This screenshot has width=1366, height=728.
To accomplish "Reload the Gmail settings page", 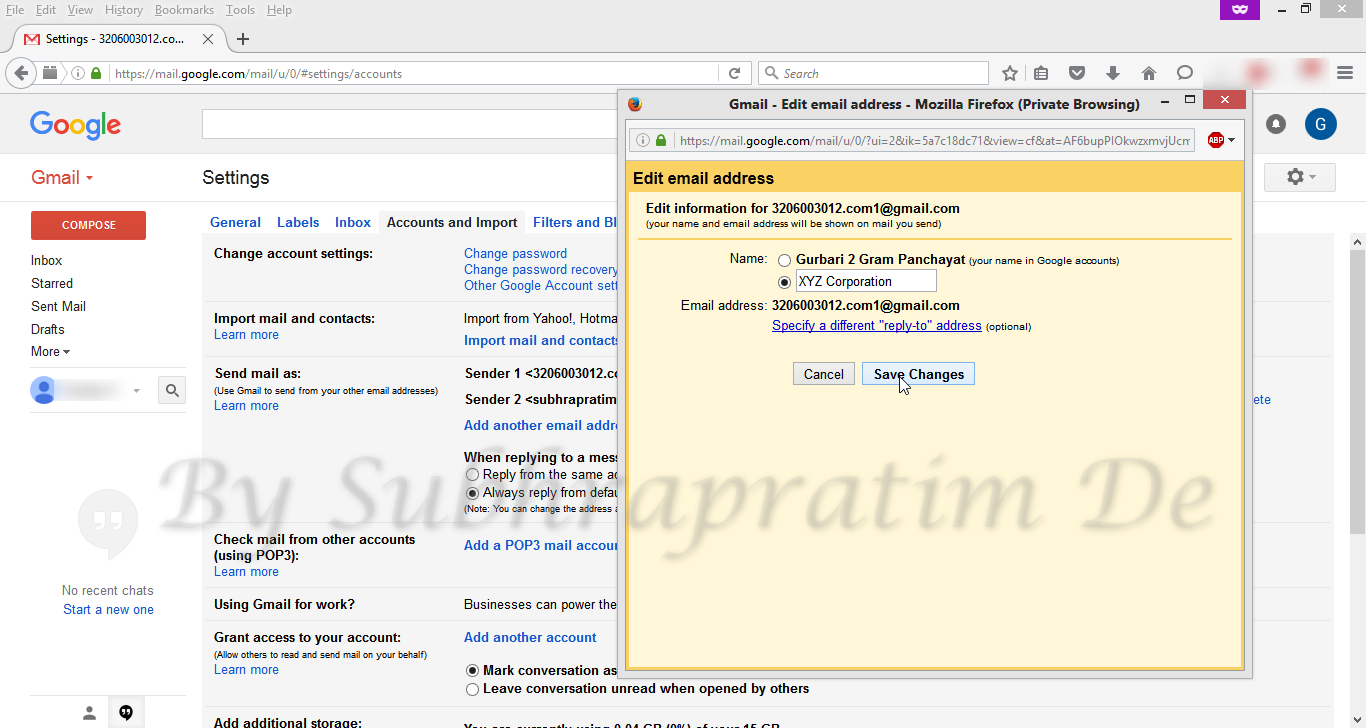I will click(x=734, y=73).
